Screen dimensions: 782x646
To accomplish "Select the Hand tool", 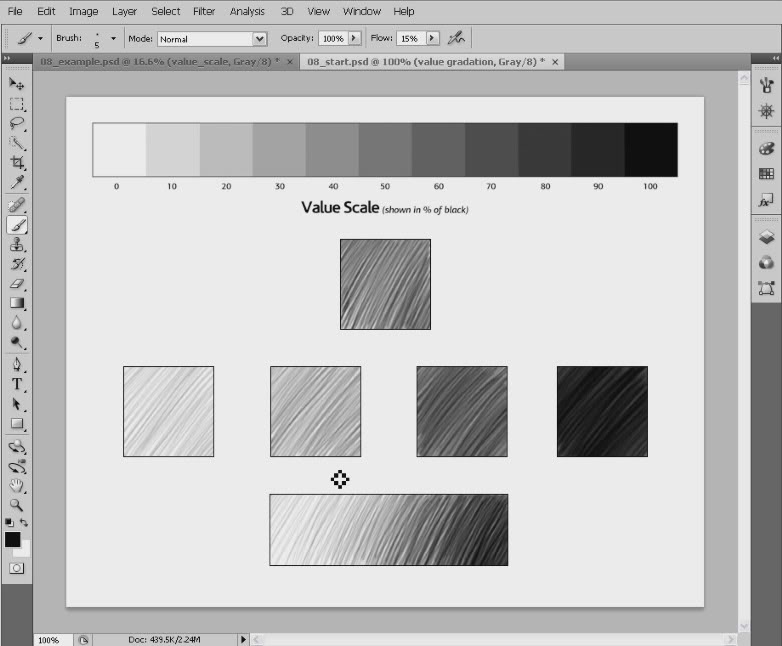I will (x=16, y=485).
